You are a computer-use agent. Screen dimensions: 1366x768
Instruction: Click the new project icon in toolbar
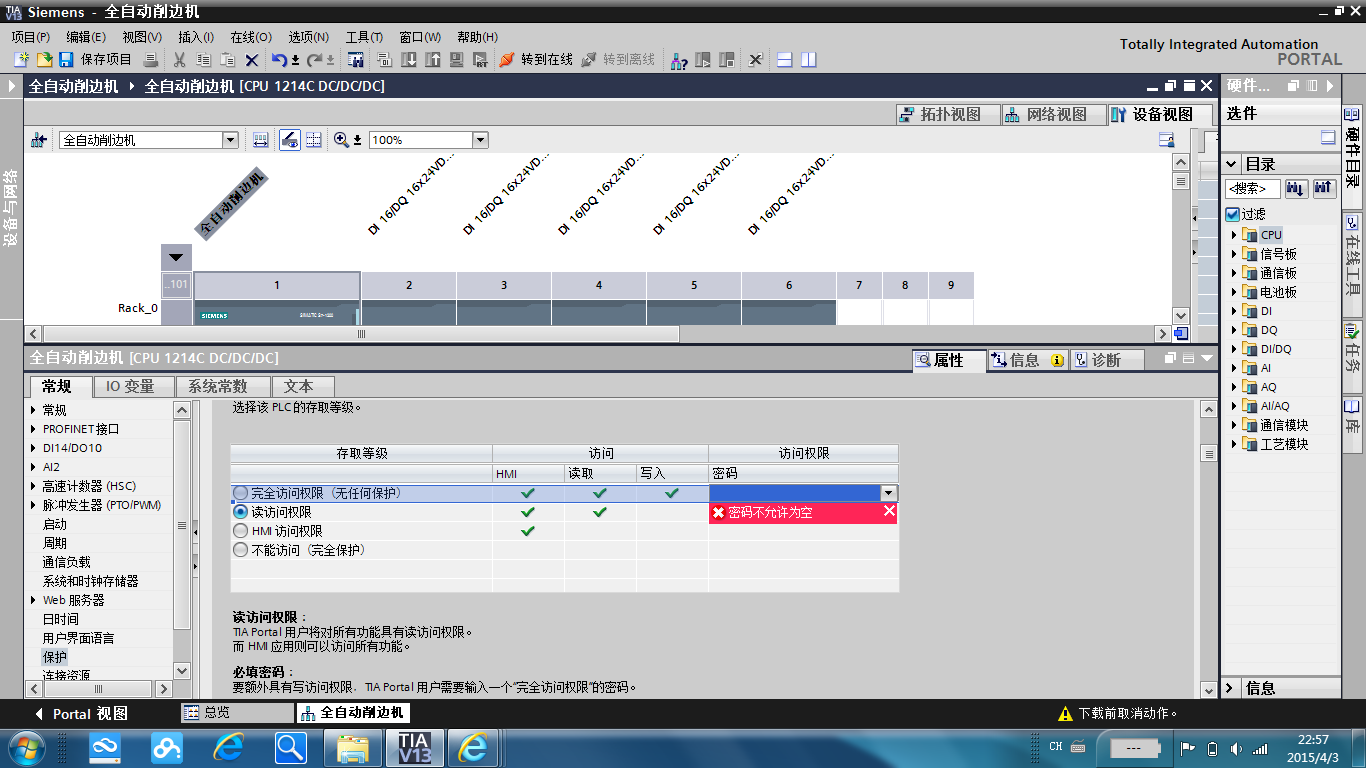[x=21, y=60]
